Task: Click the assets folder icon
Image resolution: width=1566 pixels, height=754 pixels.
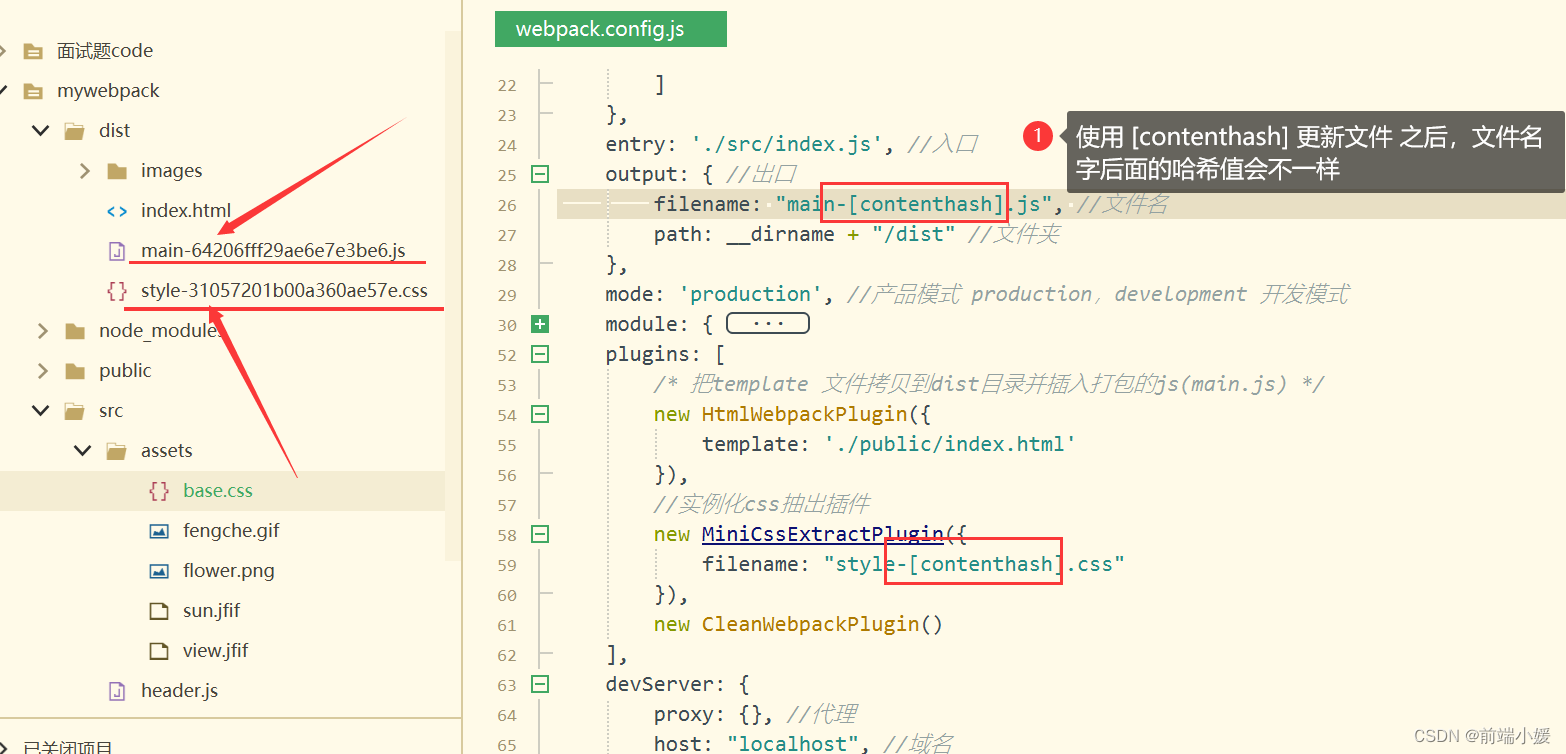Action: click(x=116, y=451)
